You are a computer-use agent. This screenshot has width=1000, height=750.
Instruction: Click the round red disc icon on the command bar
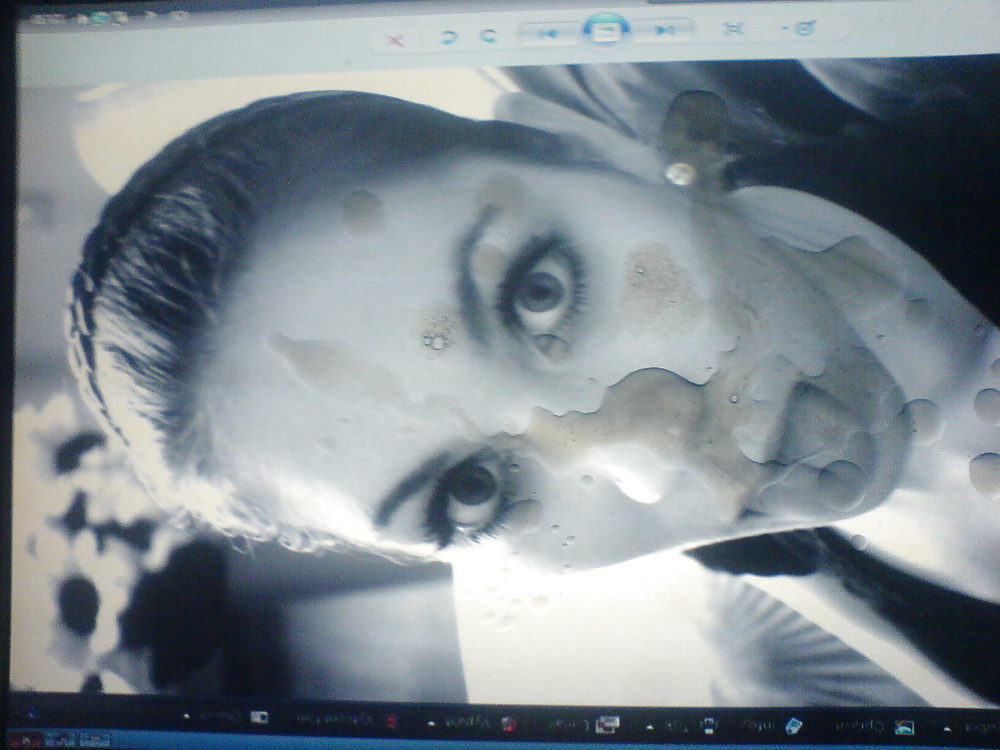(x=509, y=723)
